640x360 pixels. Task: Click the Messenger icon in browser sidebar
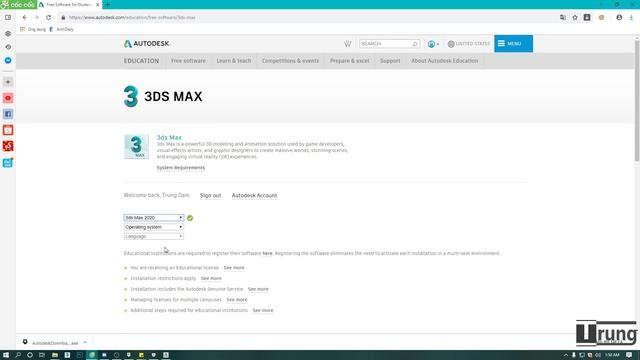click(8, 60)
